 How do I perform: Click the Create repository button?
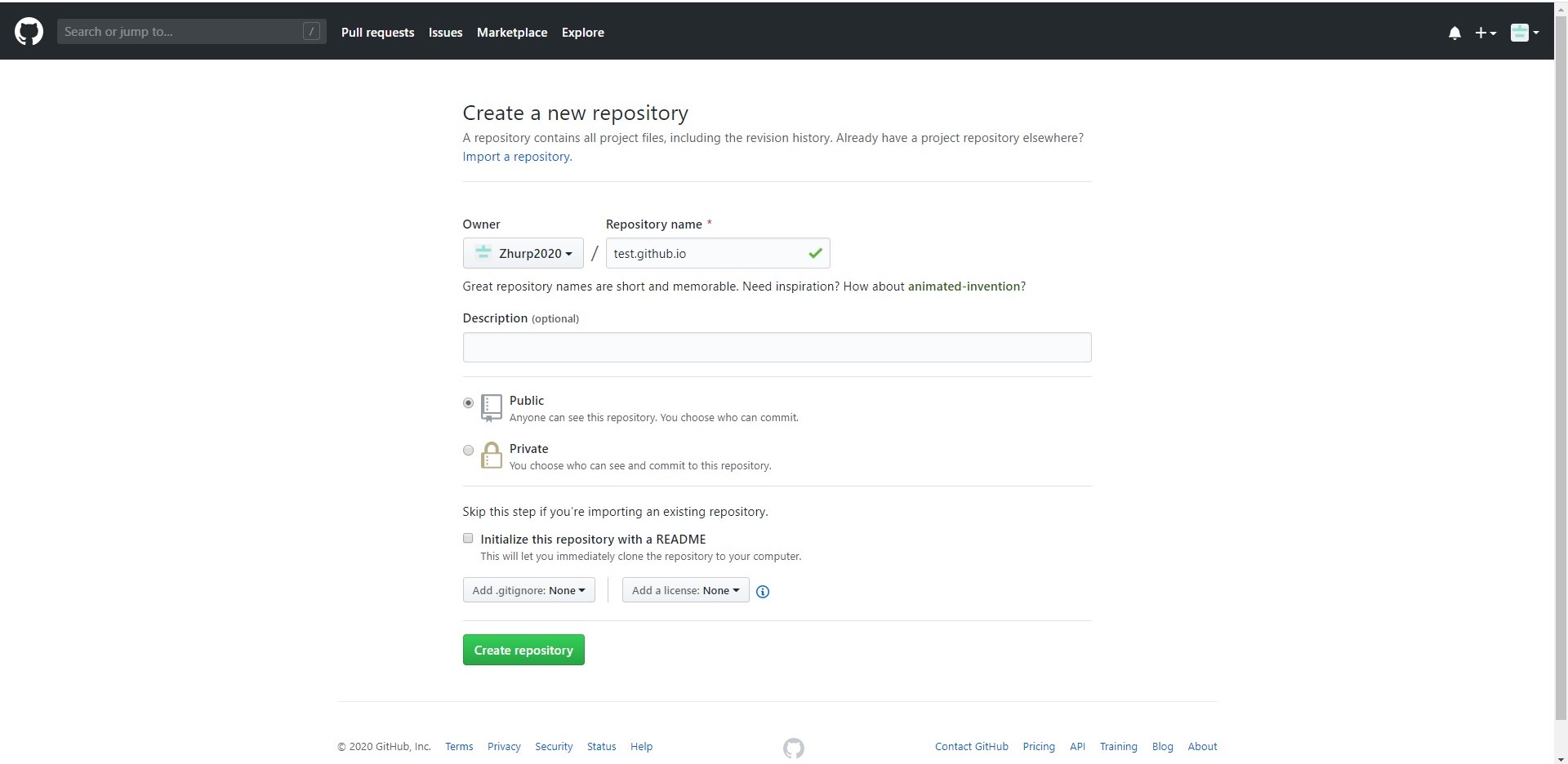[523, 650]
